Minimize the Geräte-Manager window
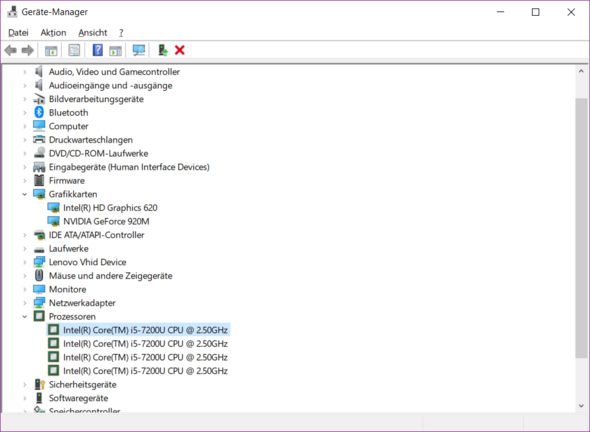Screen dimensions: 590x432 coord(500,12)
